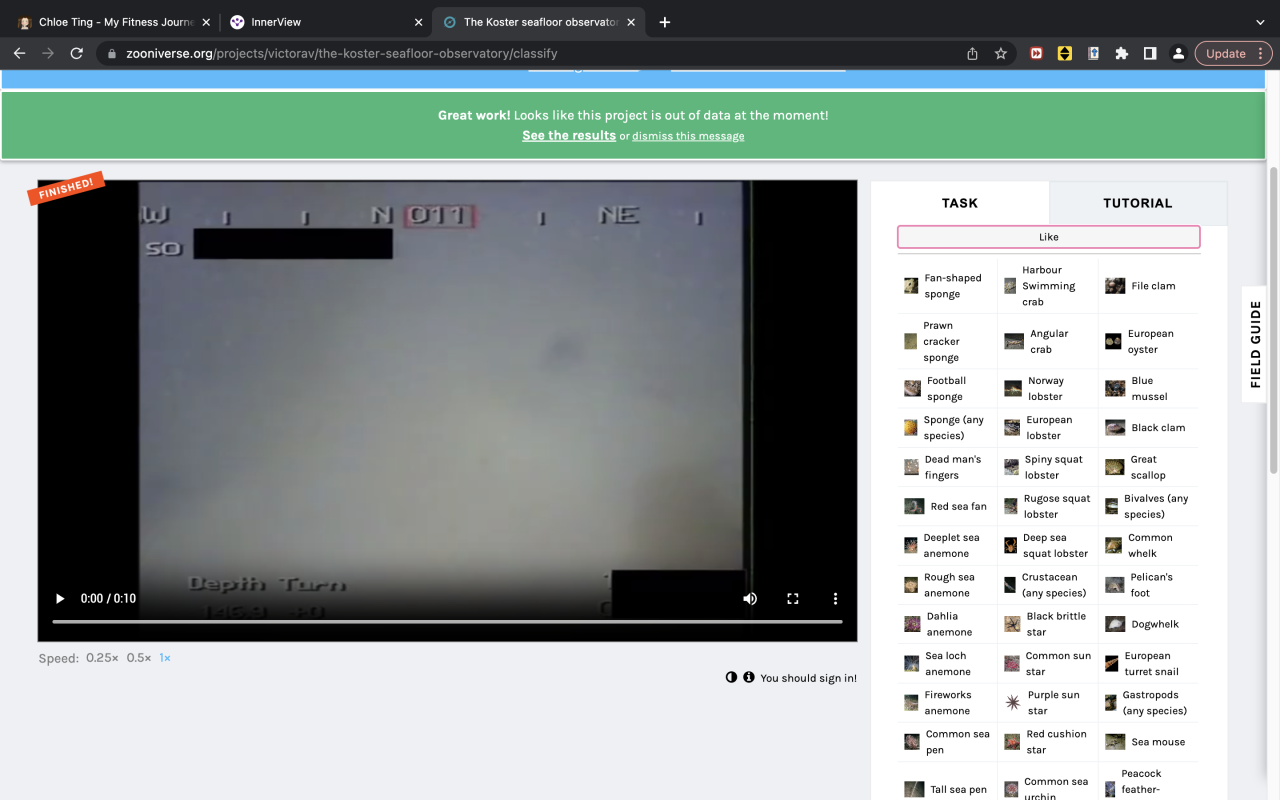Select Gastropods (any species)
The image size is (1280, 800).
[1148, 702]
